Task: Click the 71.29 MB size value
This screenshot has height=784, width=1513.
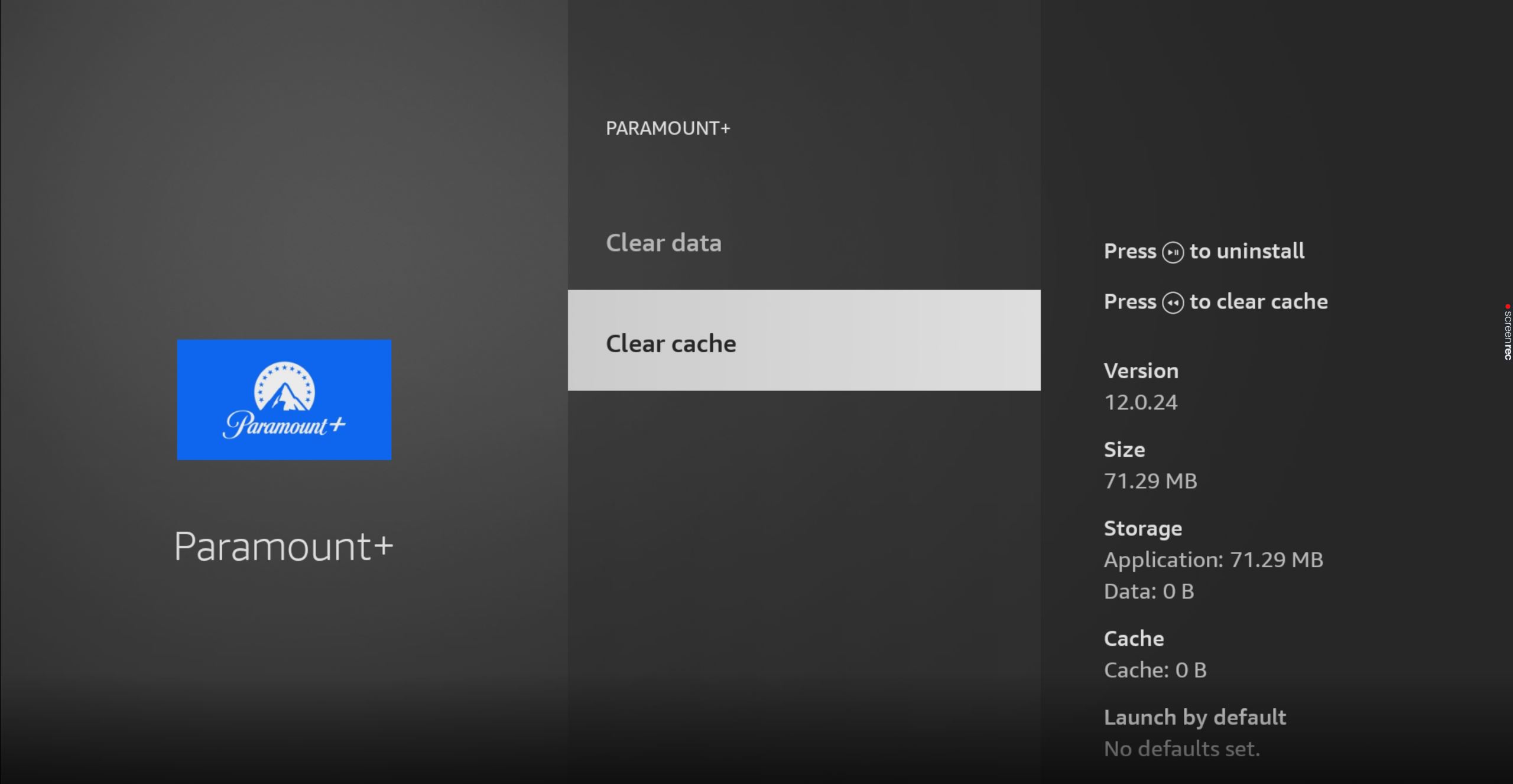Action: point(1150,481)
